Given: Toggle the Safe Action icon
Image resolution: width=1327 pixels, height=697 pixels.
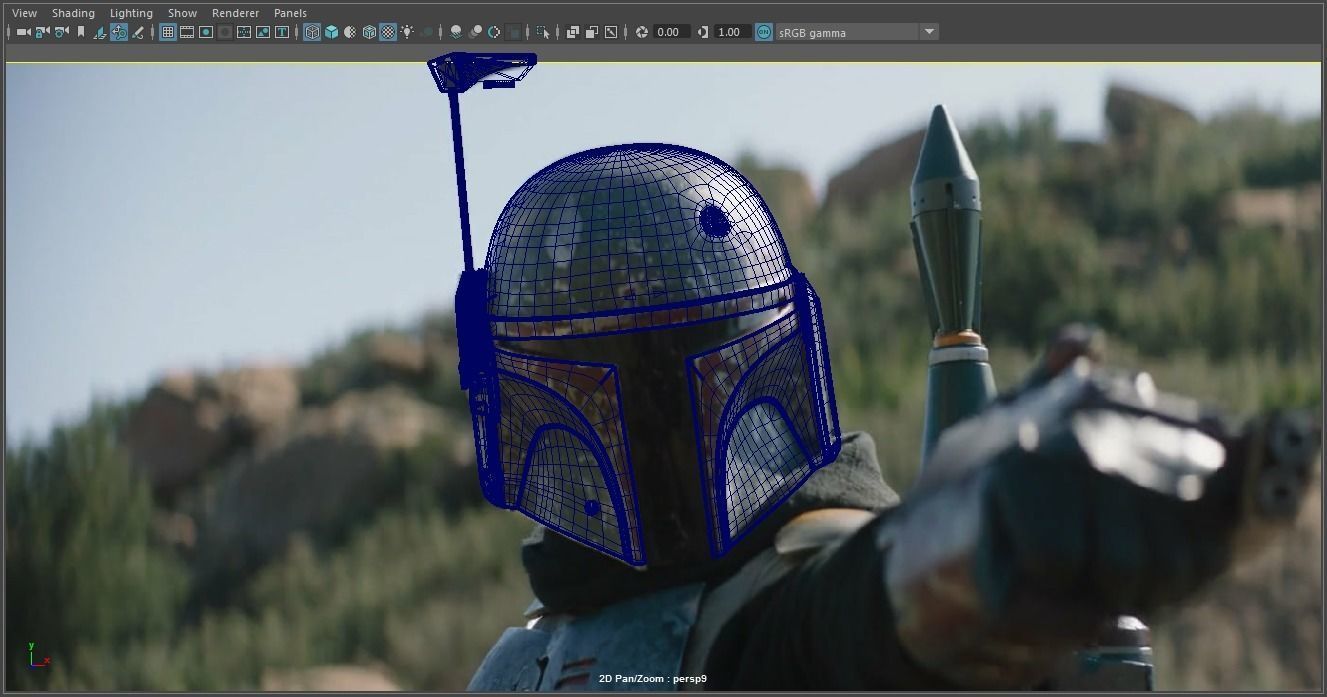Looking at the screenshot, I should [263, 32].
